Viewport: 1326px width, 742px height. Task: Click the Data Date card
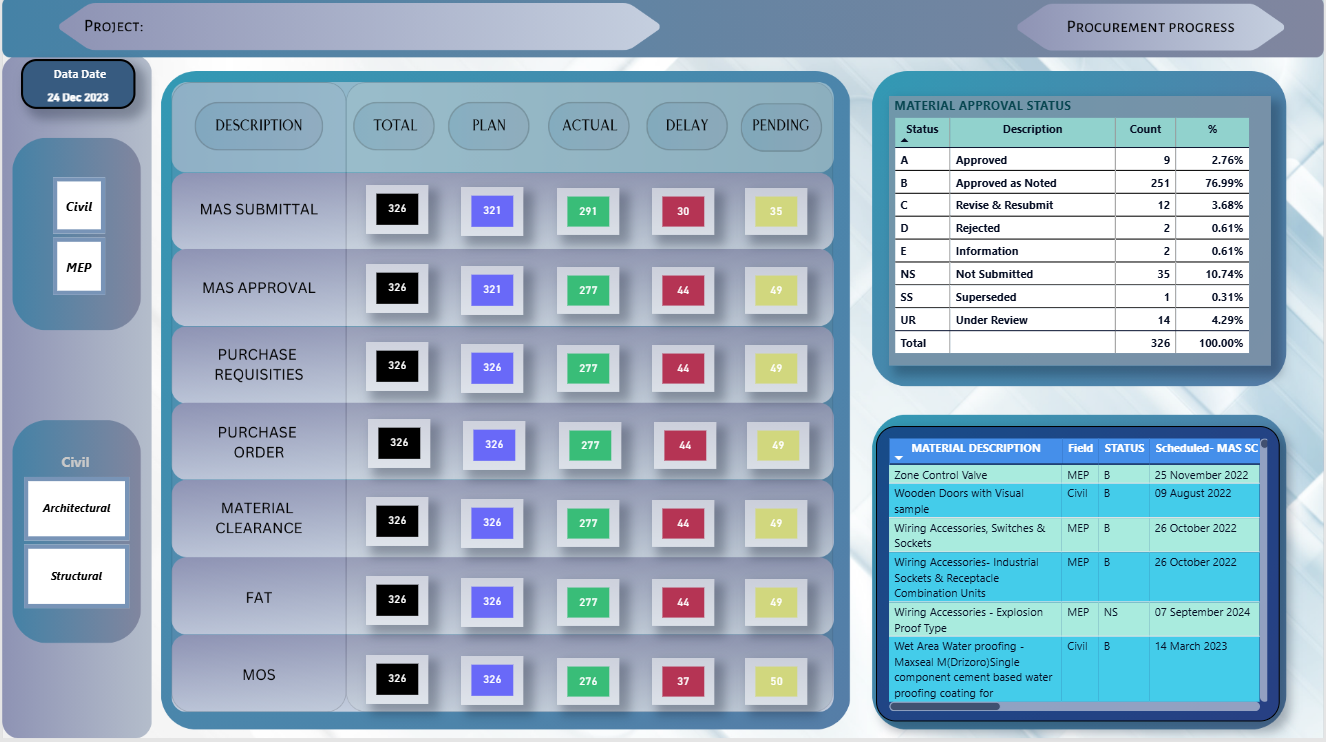point(79,86)
